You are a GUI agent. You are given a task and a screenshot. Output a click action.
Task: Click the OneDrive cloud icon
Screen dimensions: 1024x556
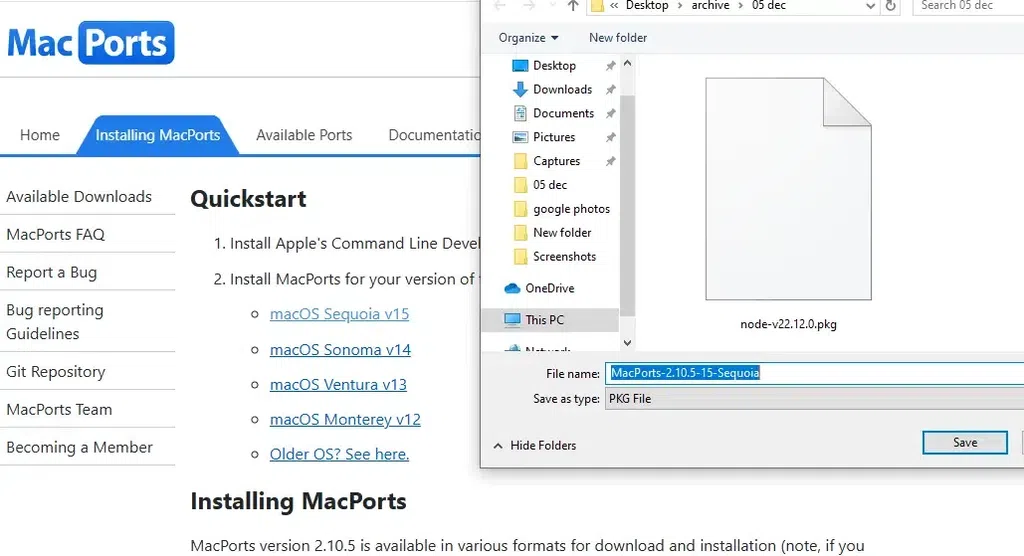[x=513, y=288]
